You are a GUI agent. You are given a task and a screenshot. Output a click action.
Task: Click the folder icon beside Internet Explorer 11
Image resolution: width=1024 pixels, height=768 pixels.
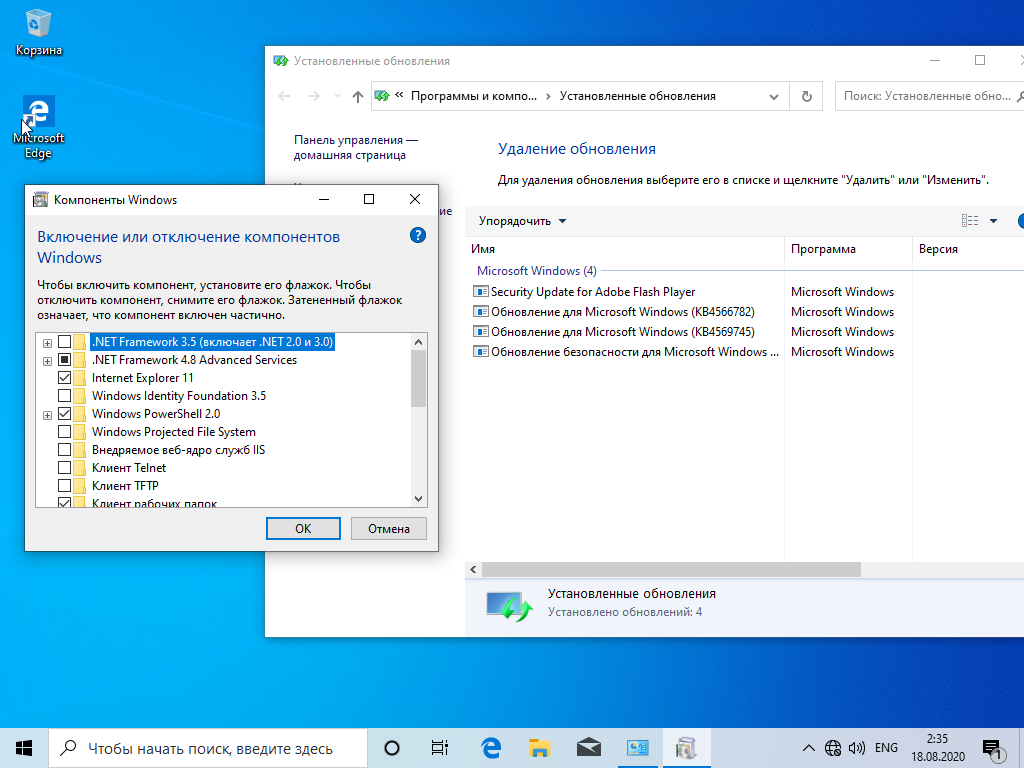pos(80,377)
